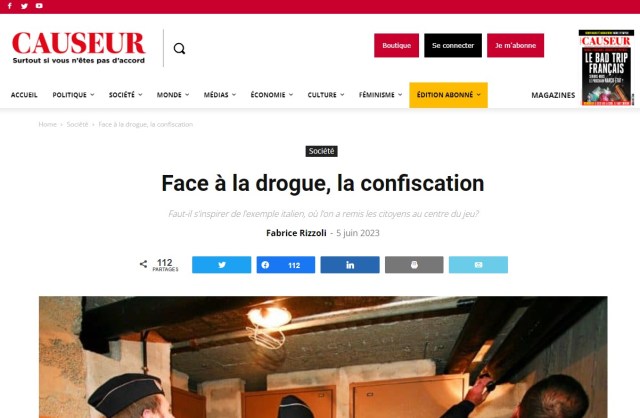Open Causeur's Twitter page icon
Viewport: 640px width, 418px height.
[24, 6]
